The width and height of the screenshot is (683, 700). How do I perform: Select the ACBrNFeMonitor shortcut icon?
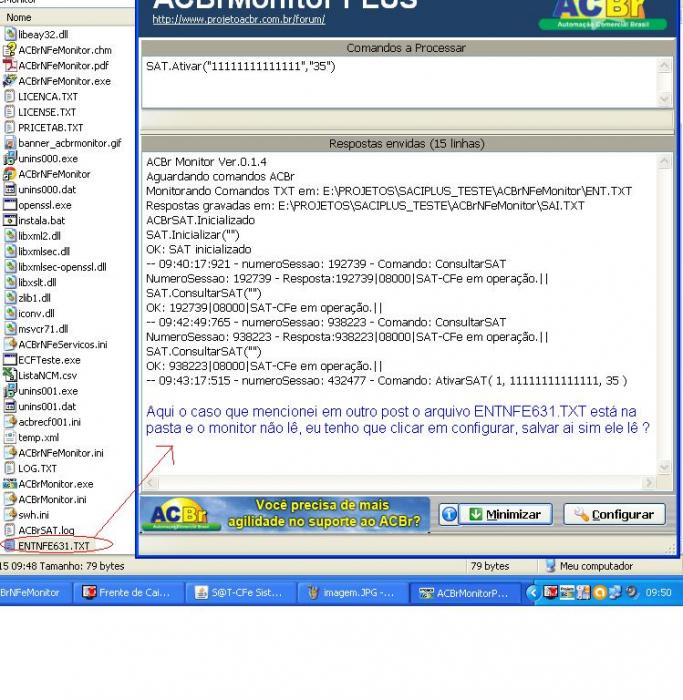(x=10, y=174)
